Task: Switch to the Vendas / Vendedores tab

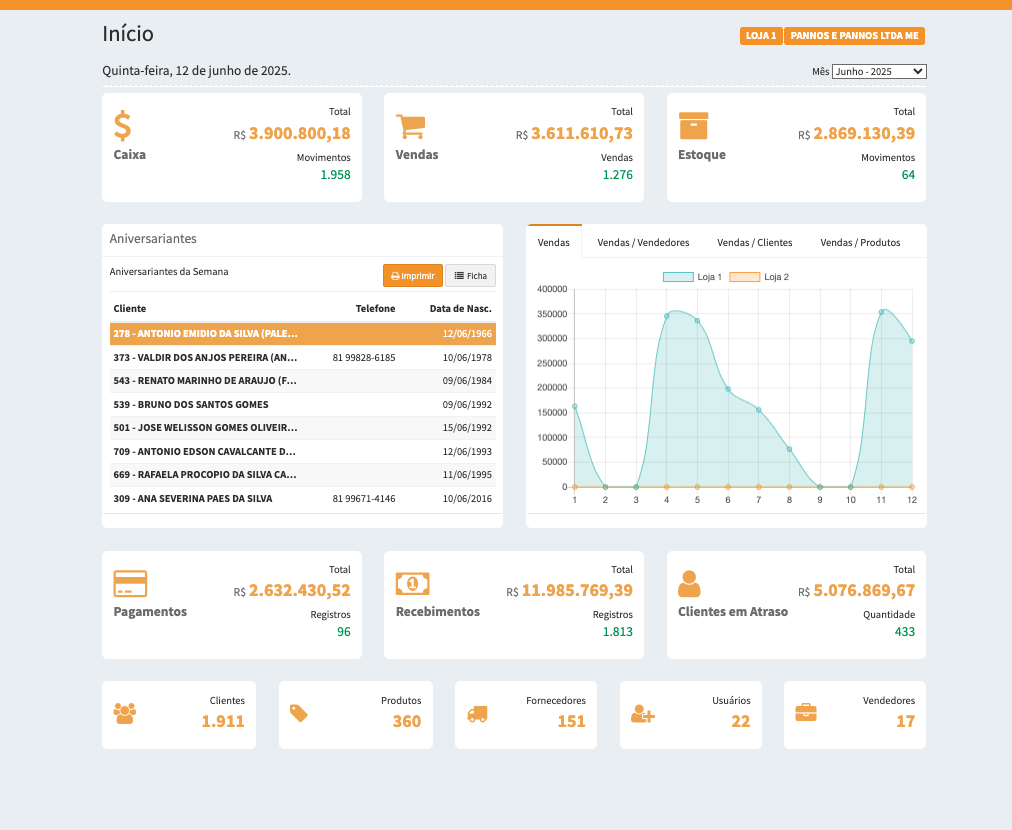Action: point(643,243)
